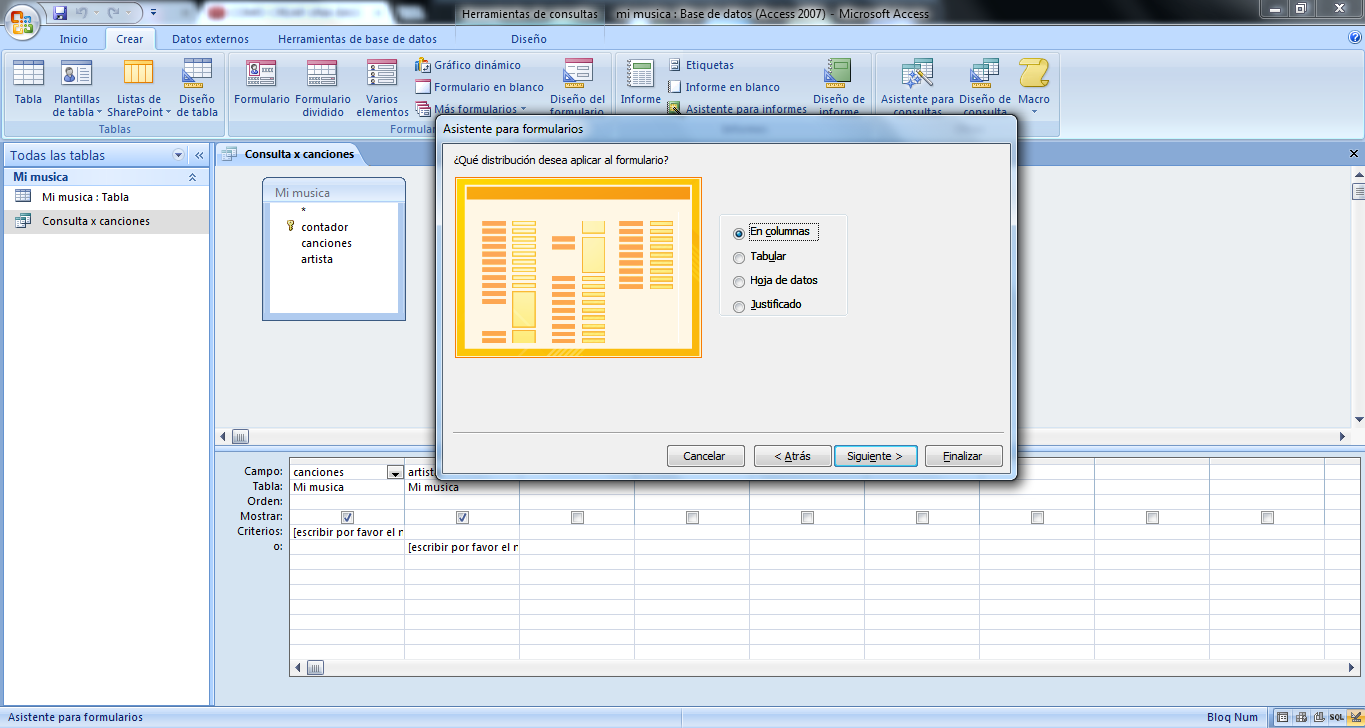Open Mi musica : Tabla in navigation pane

(105, 197)
